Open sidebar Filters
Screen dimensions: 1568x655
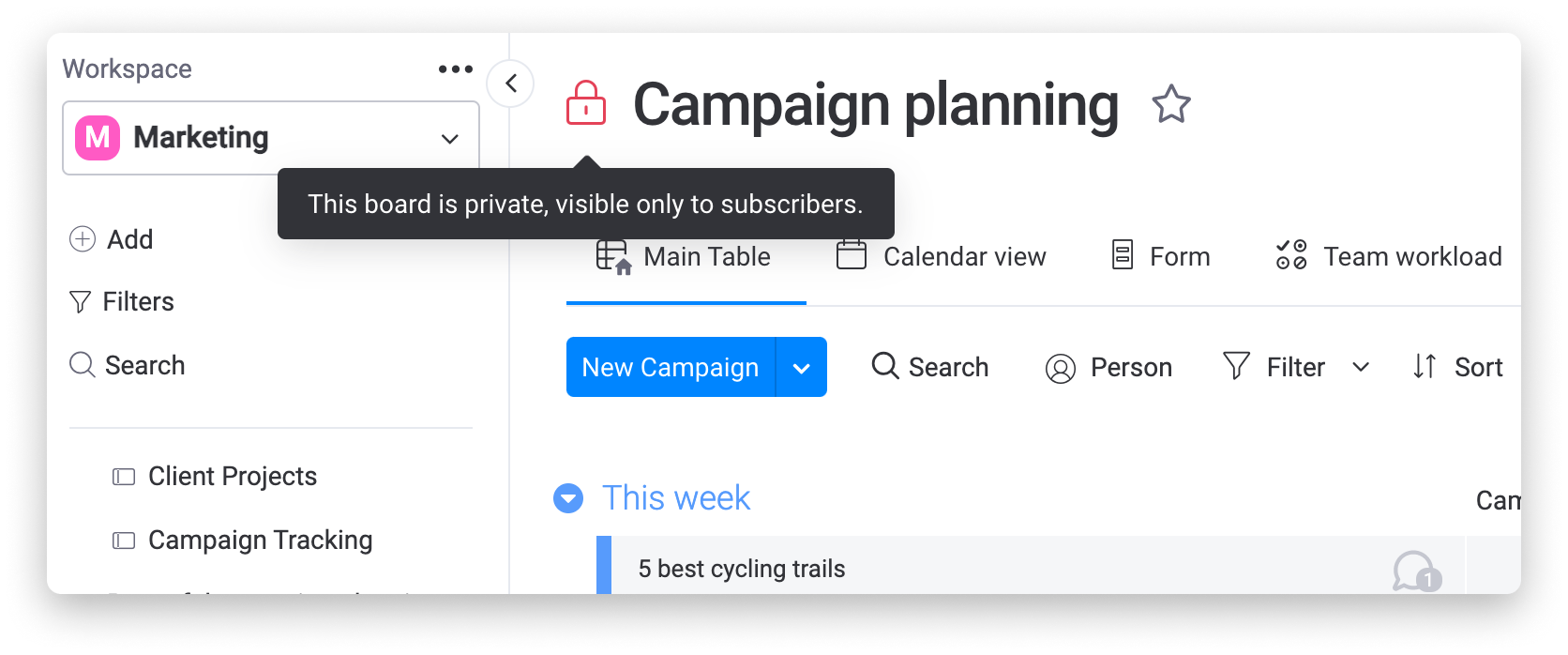(122, 301)
